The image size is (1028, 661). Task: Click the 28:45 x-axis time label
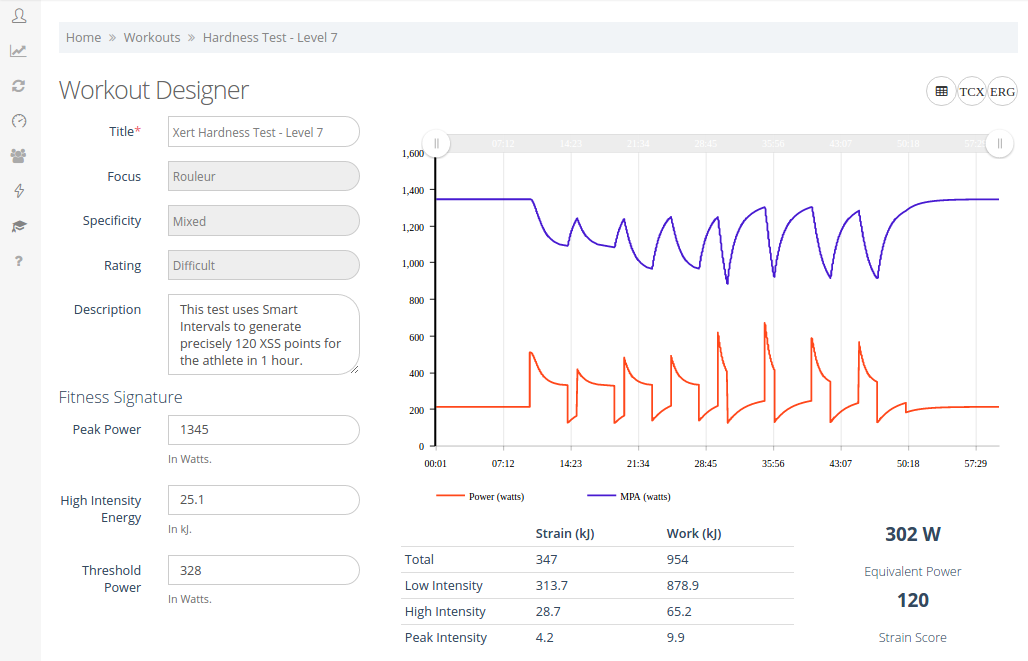point(705,464)
